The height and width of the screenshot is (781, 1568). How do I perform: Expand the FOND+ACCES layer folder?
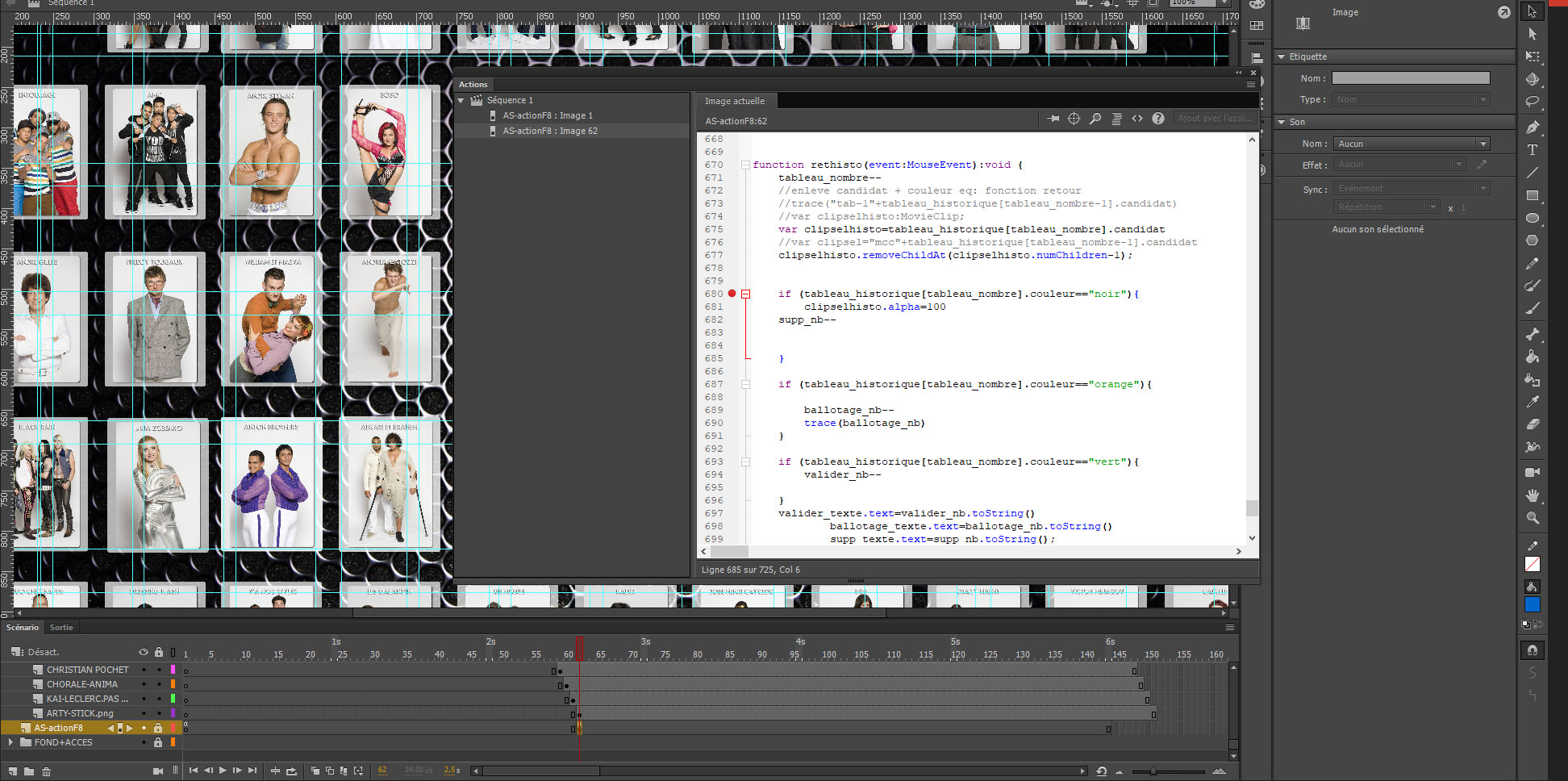coord(10,742)
